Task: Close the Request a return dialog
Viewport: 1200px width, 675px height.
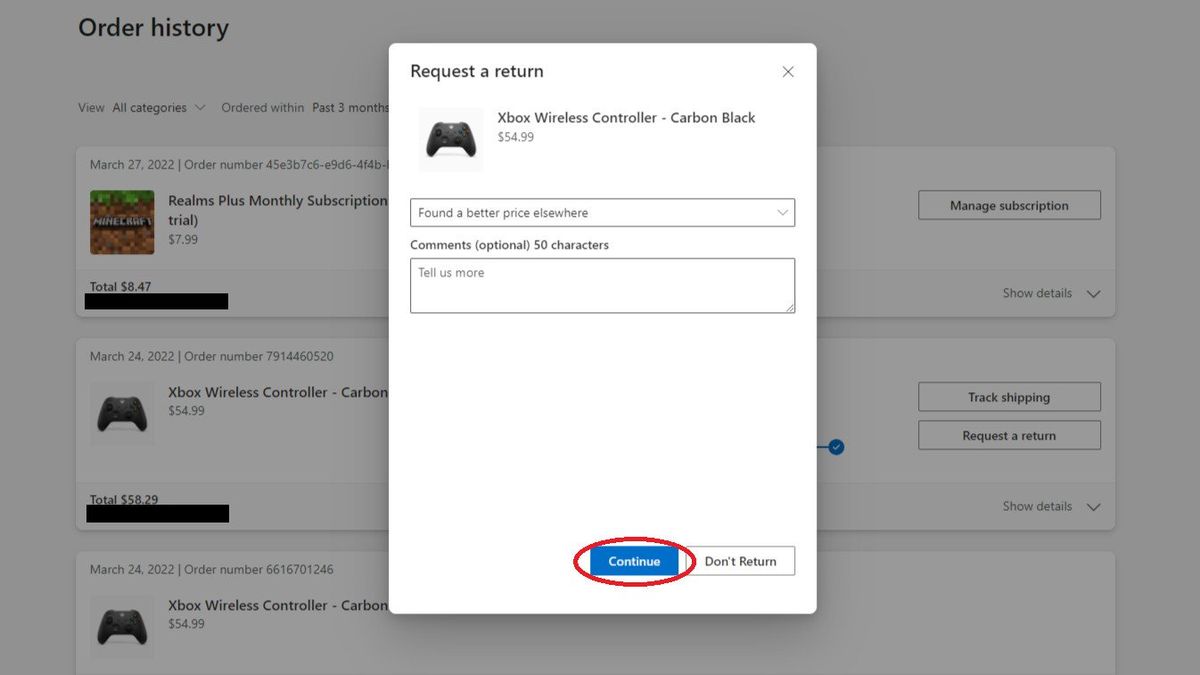Action: point(787,71)
